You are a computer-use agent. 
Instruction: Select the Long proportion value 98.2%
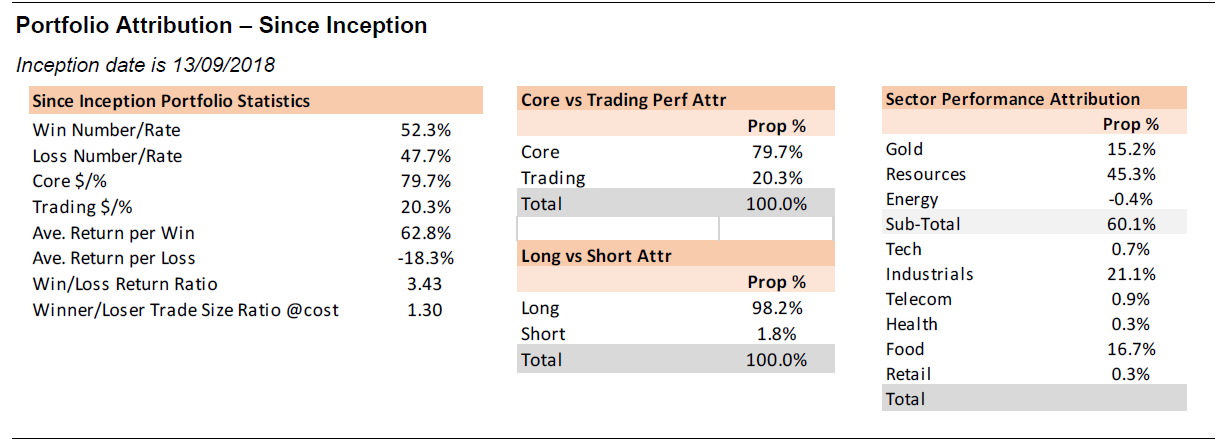pos(777,309)
